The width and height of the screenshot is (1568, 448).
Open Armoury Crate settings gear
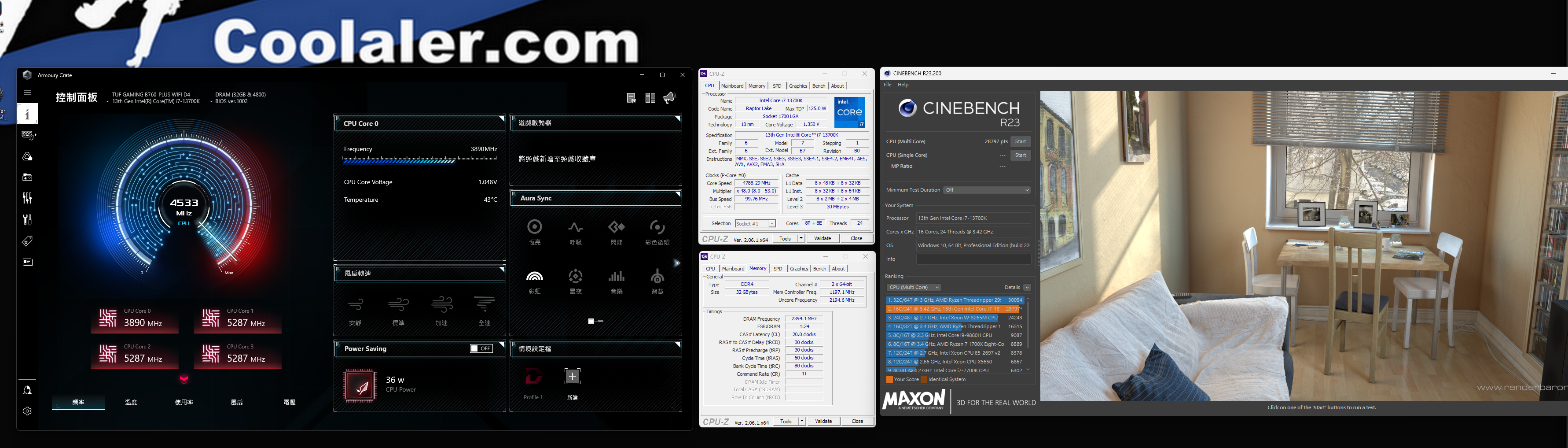[x=27, y=411]
